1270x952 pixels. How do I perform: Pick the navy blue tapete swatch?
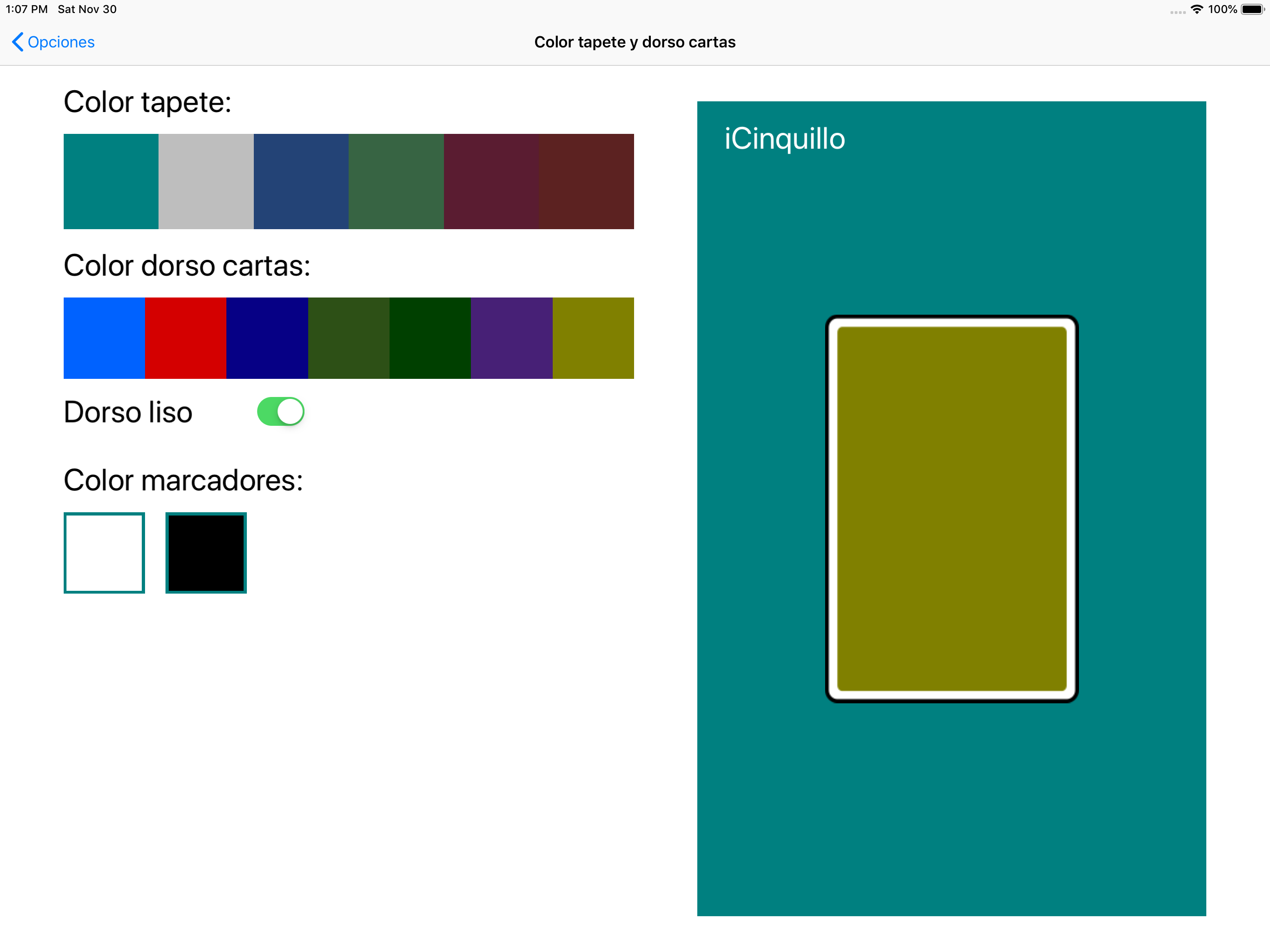tap(301, 181)
